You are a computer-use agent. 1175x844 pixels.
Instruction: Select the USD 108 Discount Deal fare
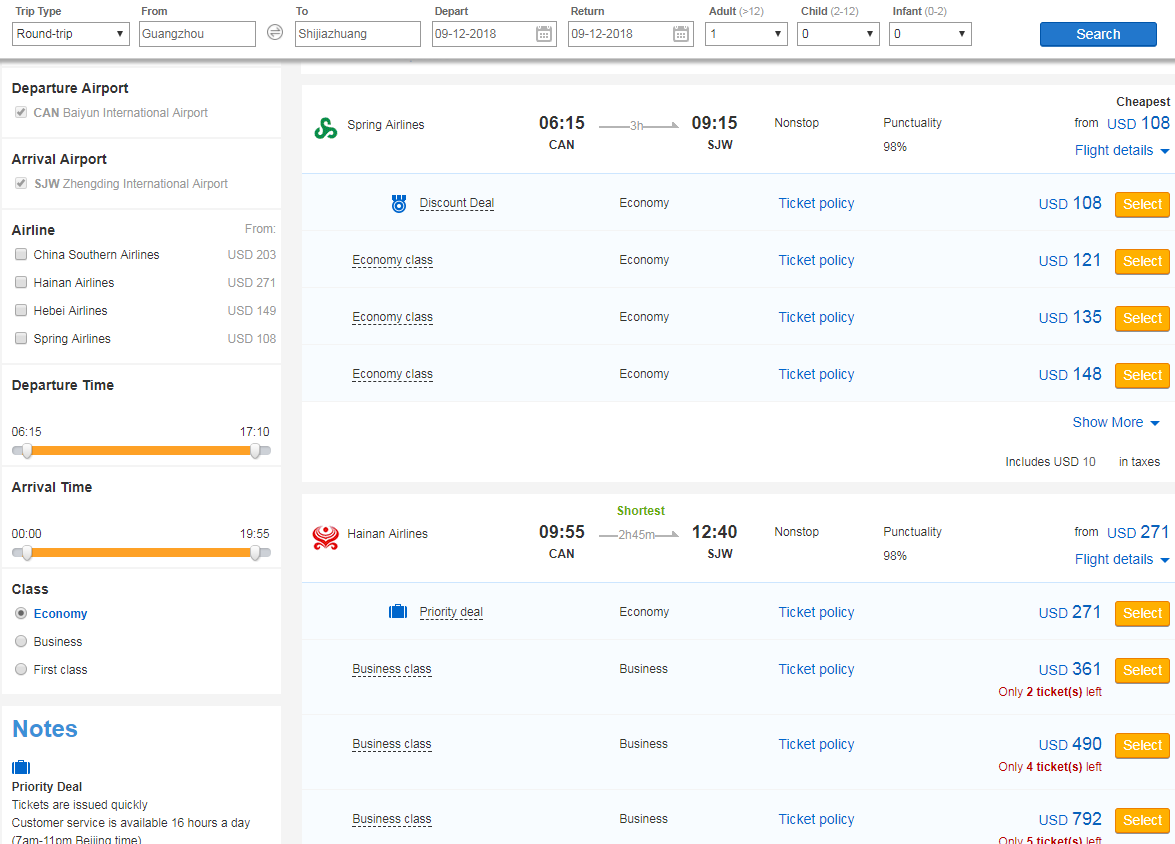(x=1142, y=204)
